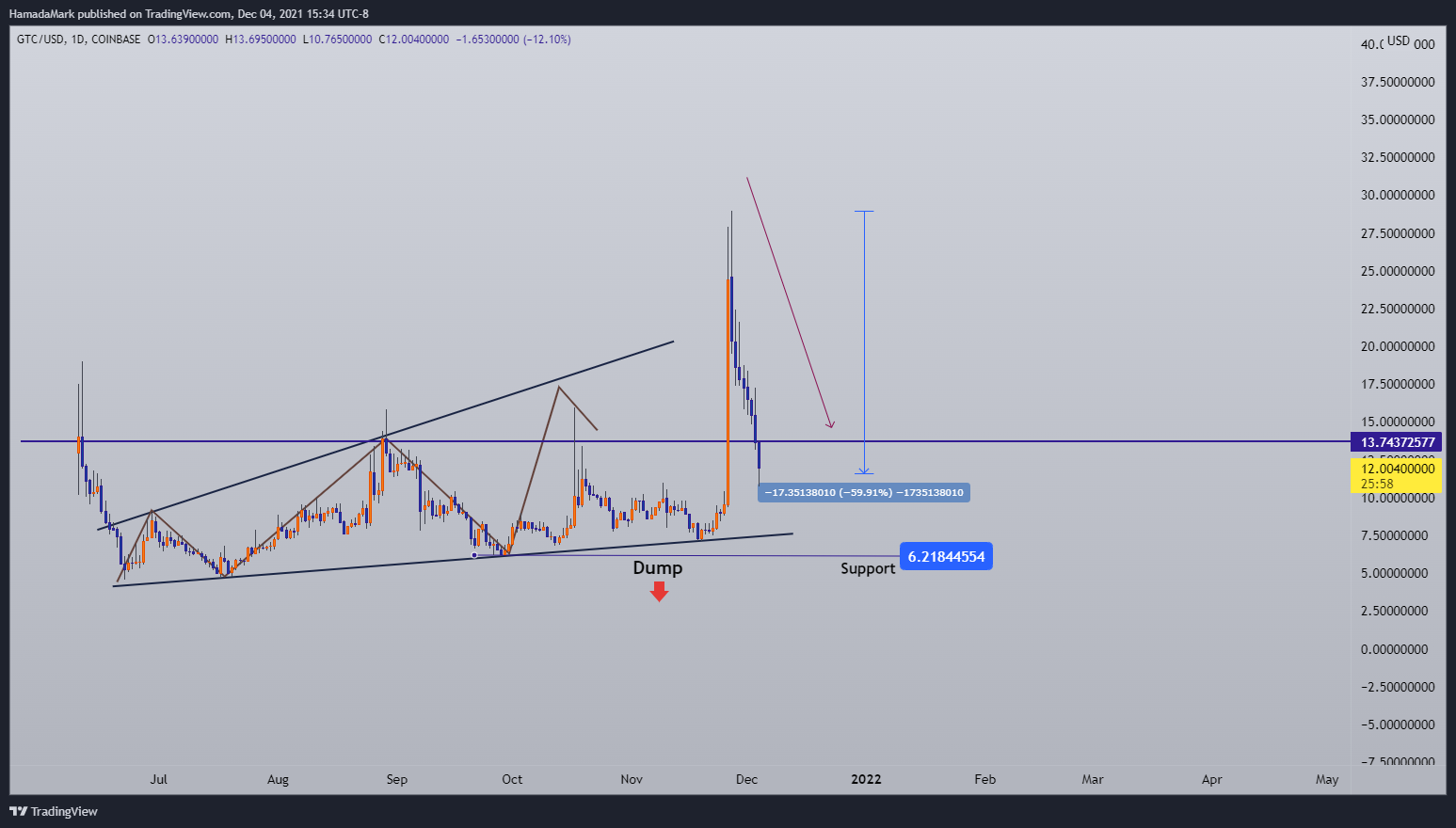Click the HamadaMark publisher attribution text

(x=42, y=14)
